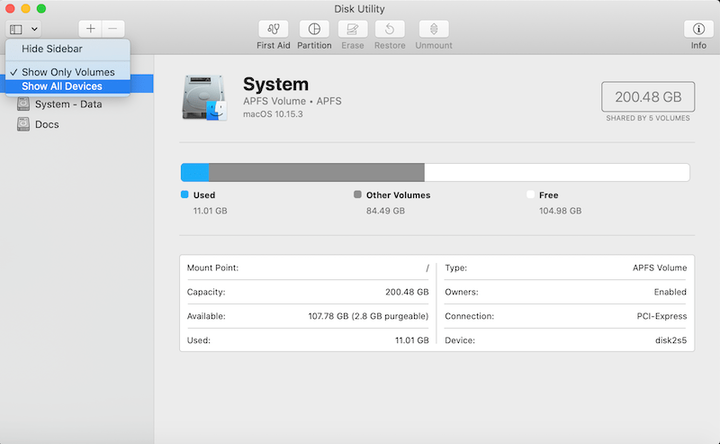Click the add volume plus button
This screenshot has width=720, height=444.
coord(90,29)
